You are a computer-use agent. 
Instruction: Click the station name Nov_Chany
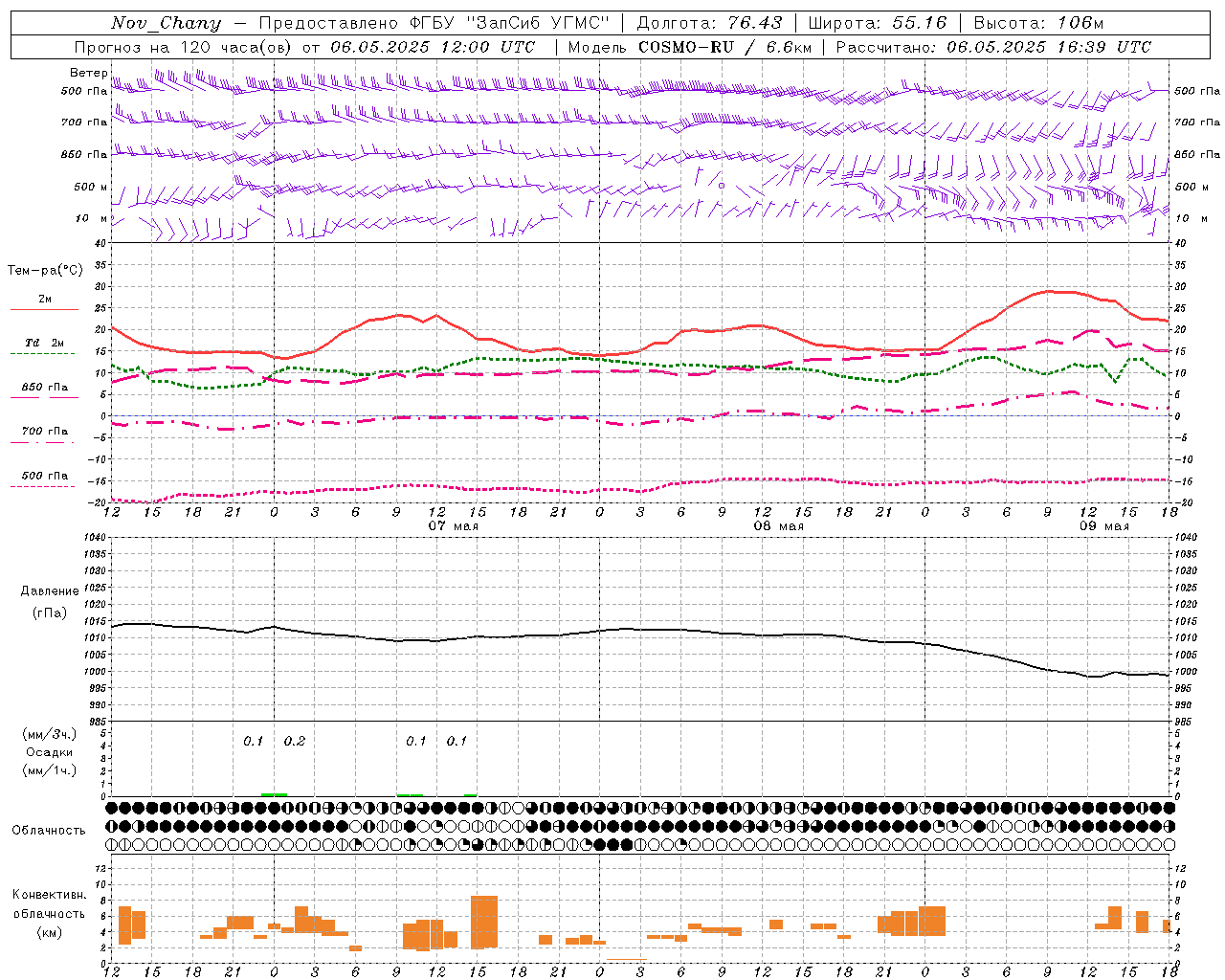coord(166,23)
